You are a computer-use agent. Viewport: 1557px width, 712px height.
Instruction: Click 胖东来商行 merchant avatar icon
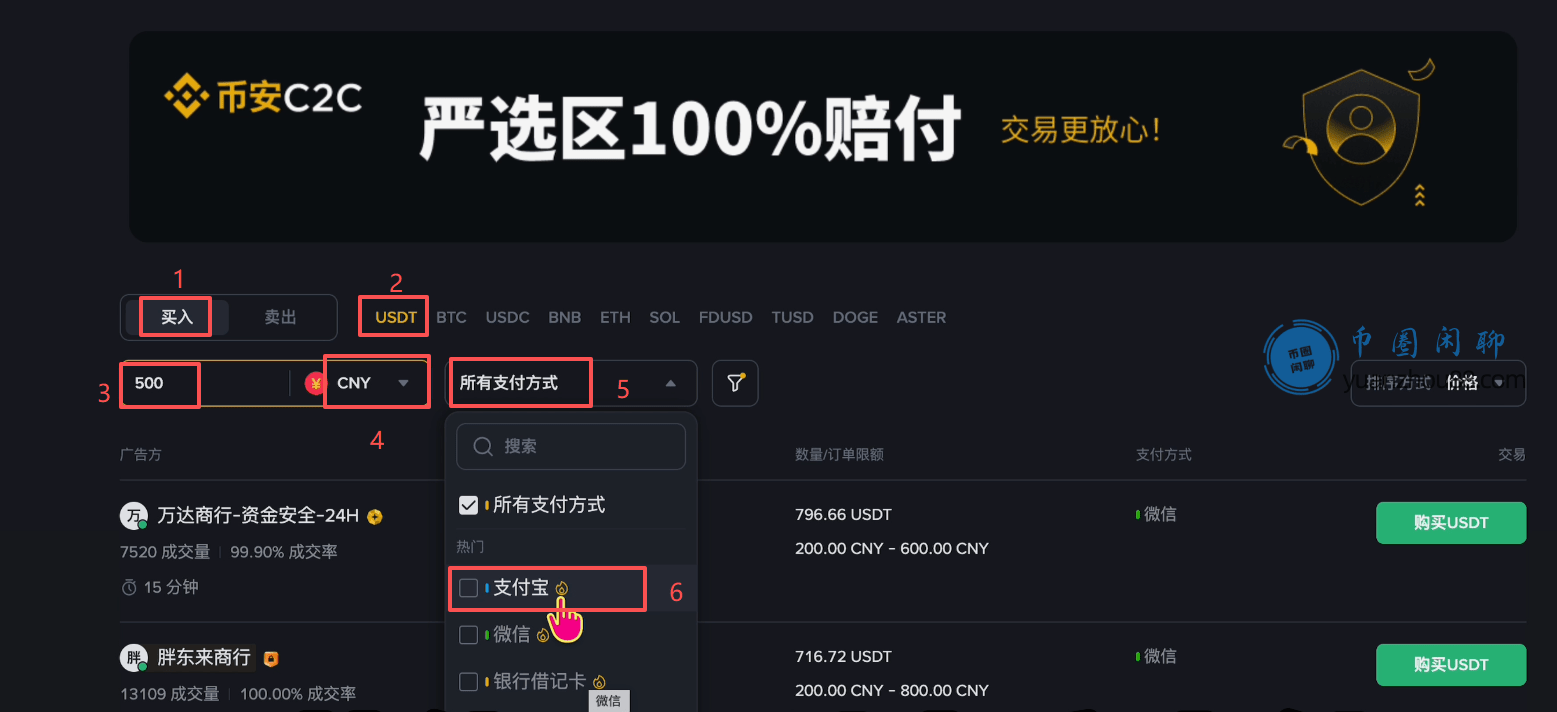click(133, 658)
